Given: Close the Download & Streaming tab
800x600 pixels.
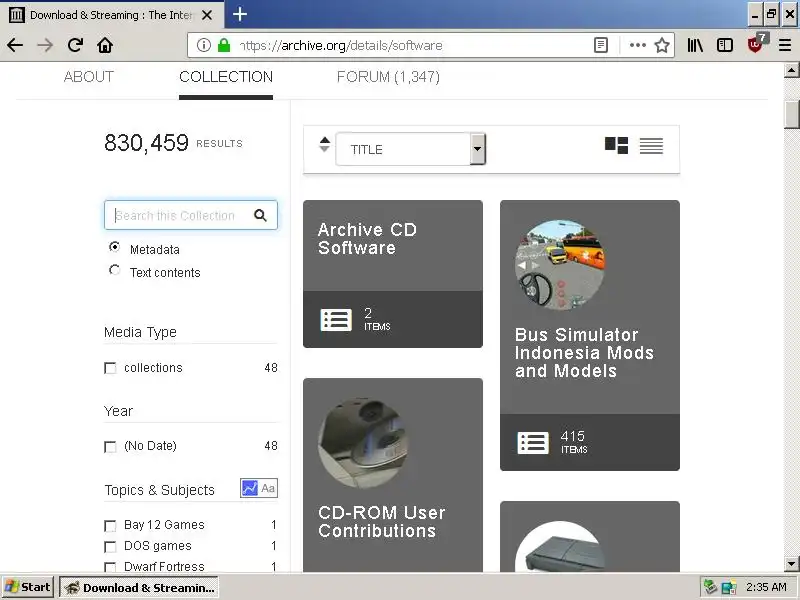Looking at the screenshot, I should (x=207, y=15).
